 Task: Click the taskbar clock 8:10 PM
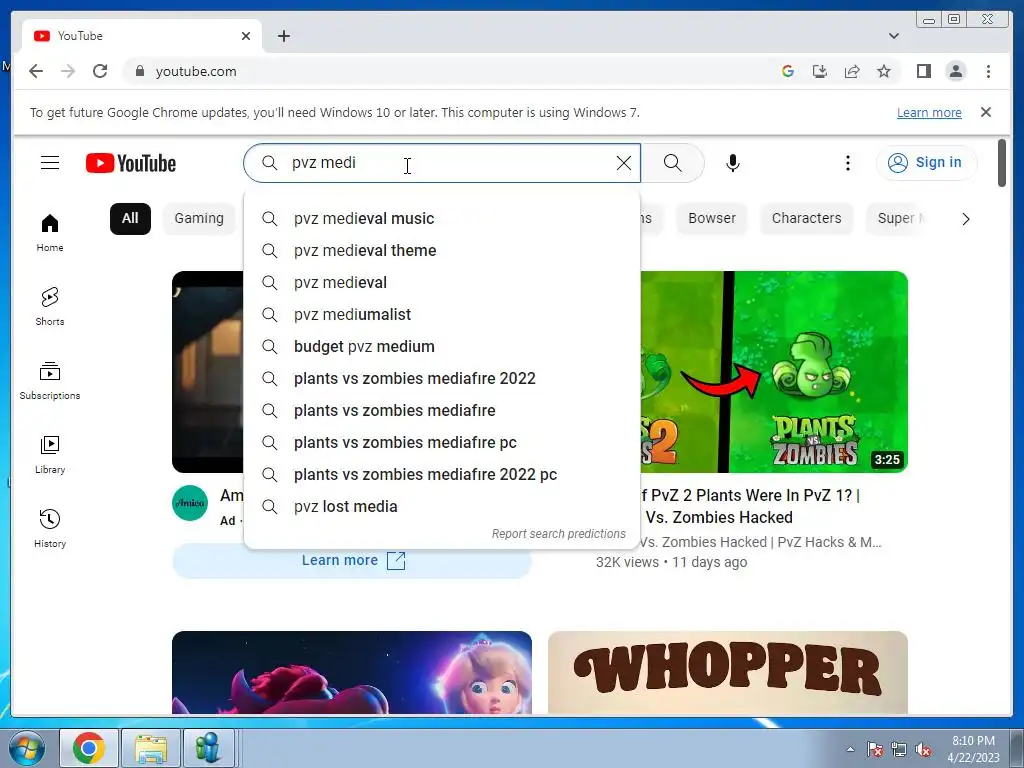973,749
